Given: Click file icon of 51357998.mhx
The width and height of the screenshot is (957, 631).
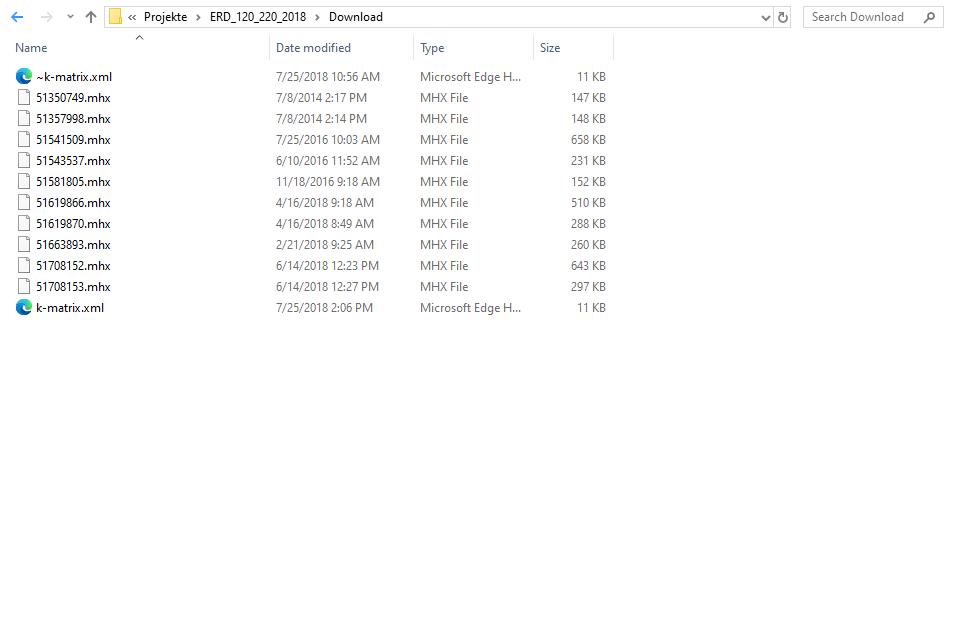Looking at the screenshot, I should (x=24, y=118).
